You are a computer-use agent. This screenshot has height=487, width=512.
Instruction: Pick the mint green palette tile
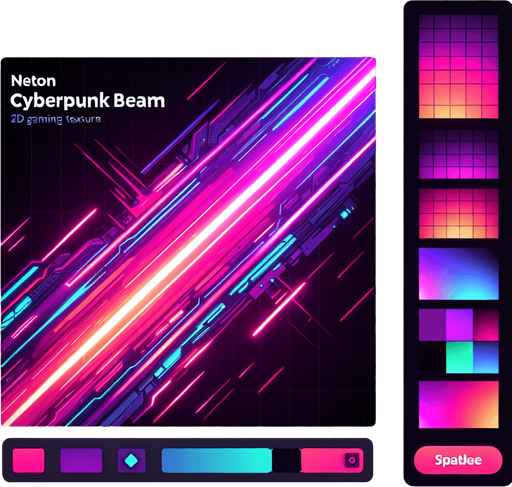click(x=459, y=357)
